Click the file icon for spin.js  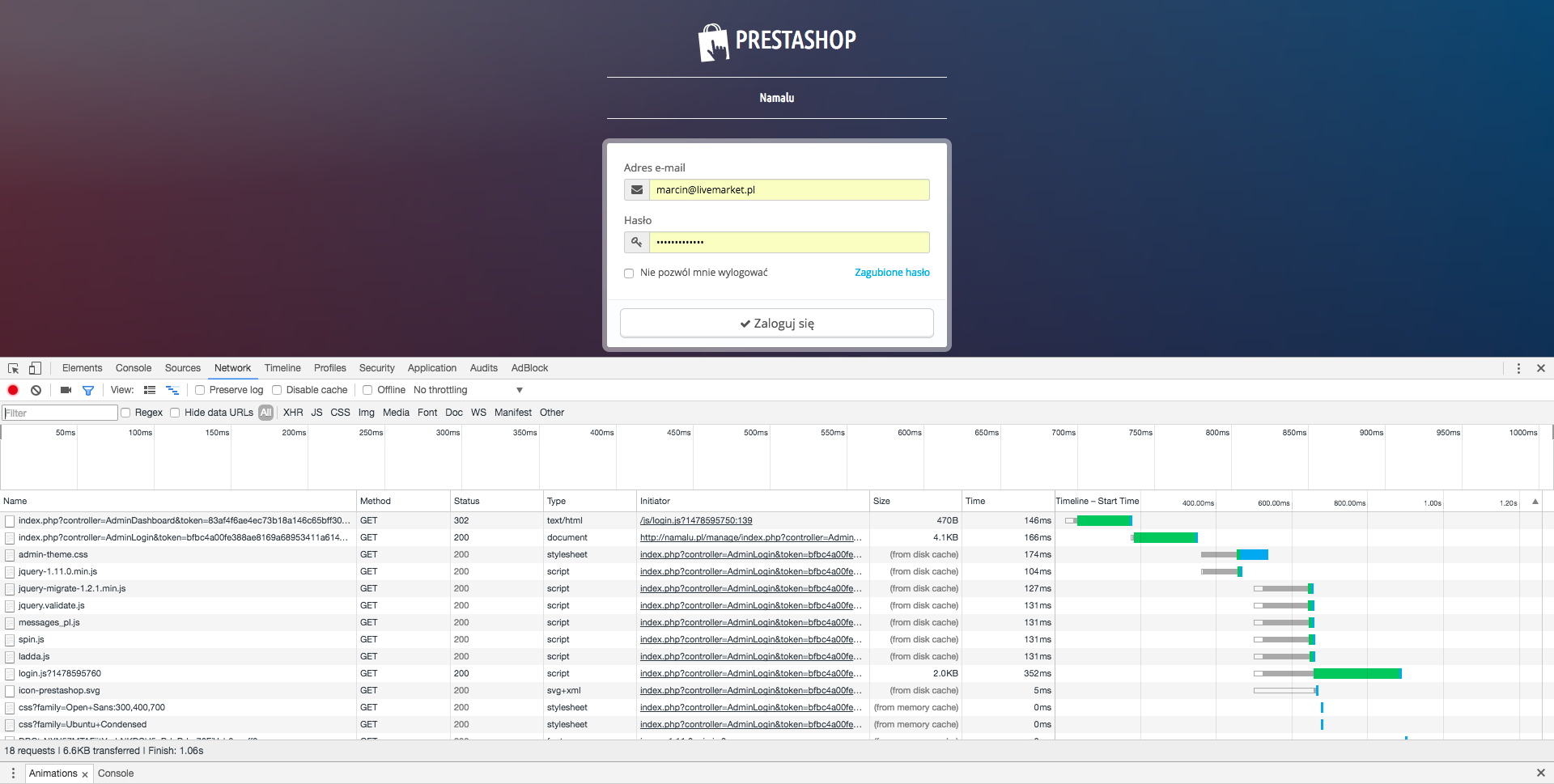coord(10,640)
